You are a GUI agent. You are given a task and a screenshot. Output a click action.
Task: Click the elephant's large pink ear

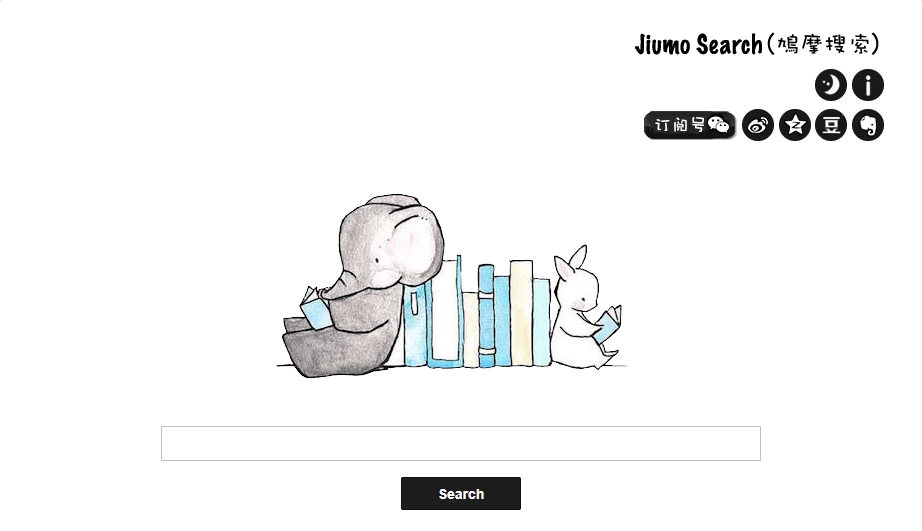[x=415, y=241]
